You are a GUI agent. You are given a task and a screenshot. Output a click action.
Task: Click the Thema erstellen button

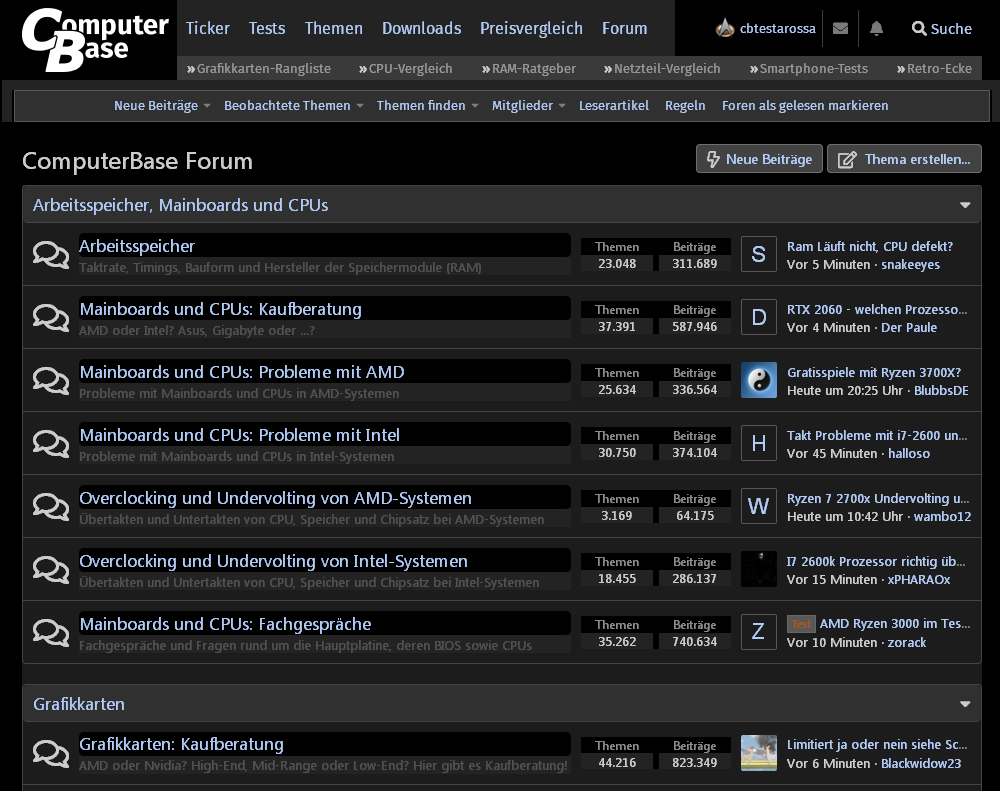[904, 159]
